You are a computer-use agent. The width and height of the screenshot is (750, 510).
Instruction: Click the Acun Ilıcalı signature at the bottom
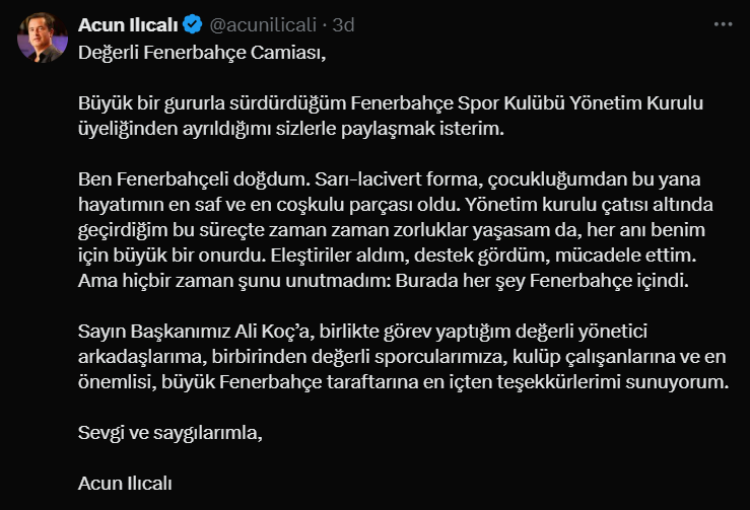[x=125, y=483]
